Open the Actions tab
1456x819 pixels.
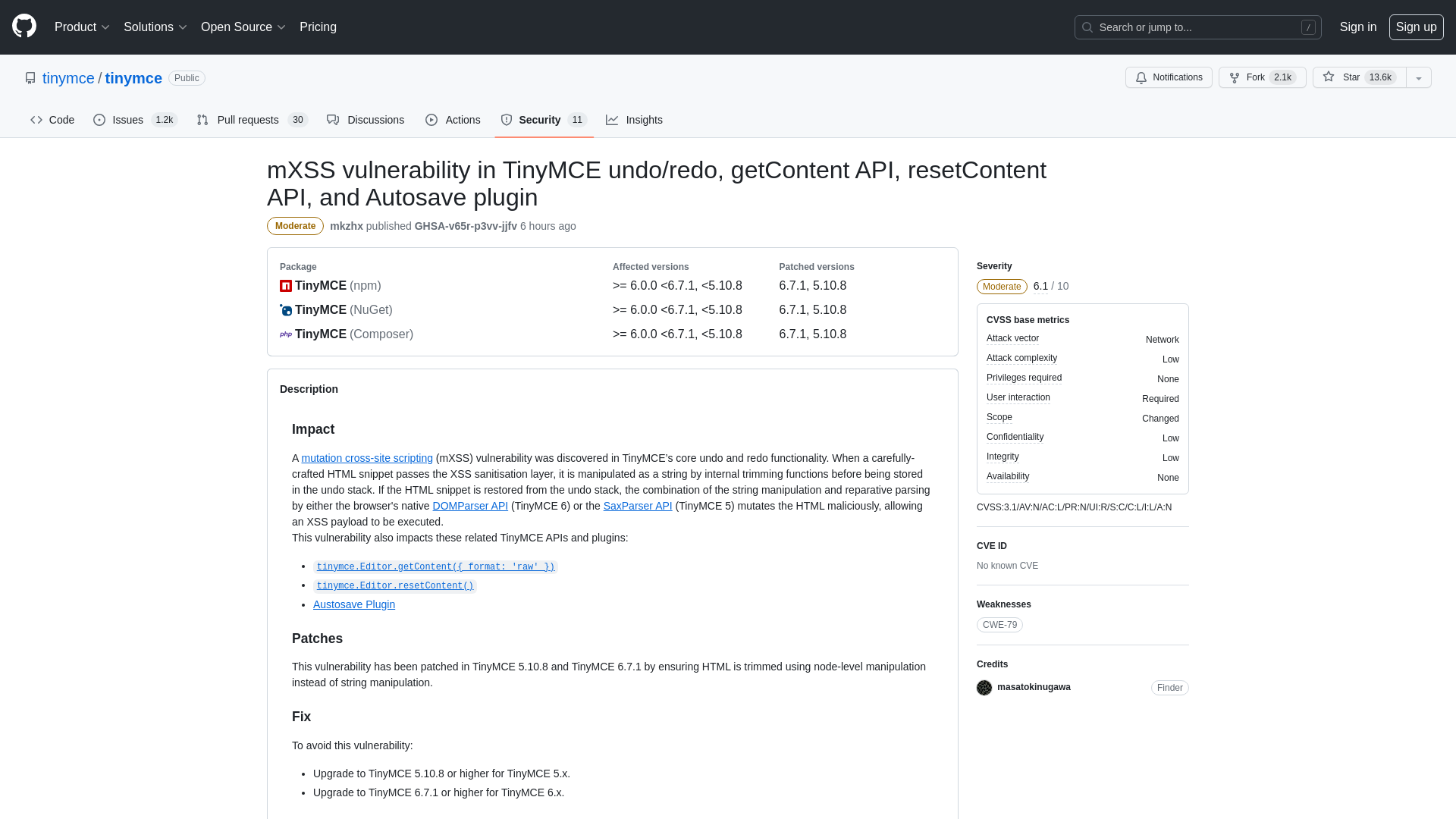point(453,120)
